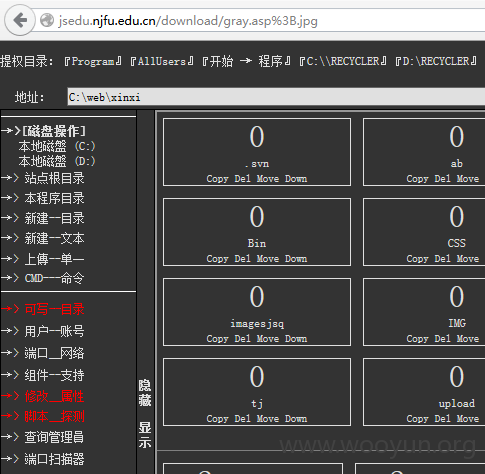Click Del under .svn folder
Viewport: 485px width, 474px height.
click(242, 179)
